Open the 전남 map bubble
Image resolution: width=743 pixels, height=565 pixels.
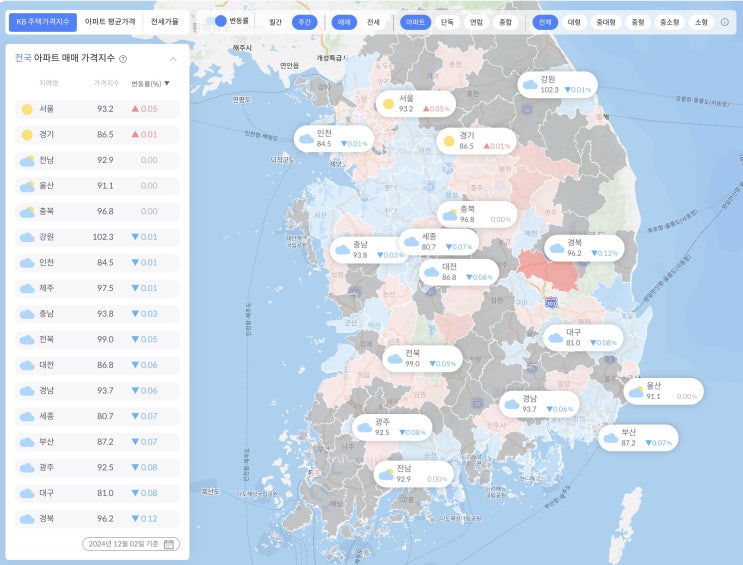pyautogui.click(x=414, y=474)
